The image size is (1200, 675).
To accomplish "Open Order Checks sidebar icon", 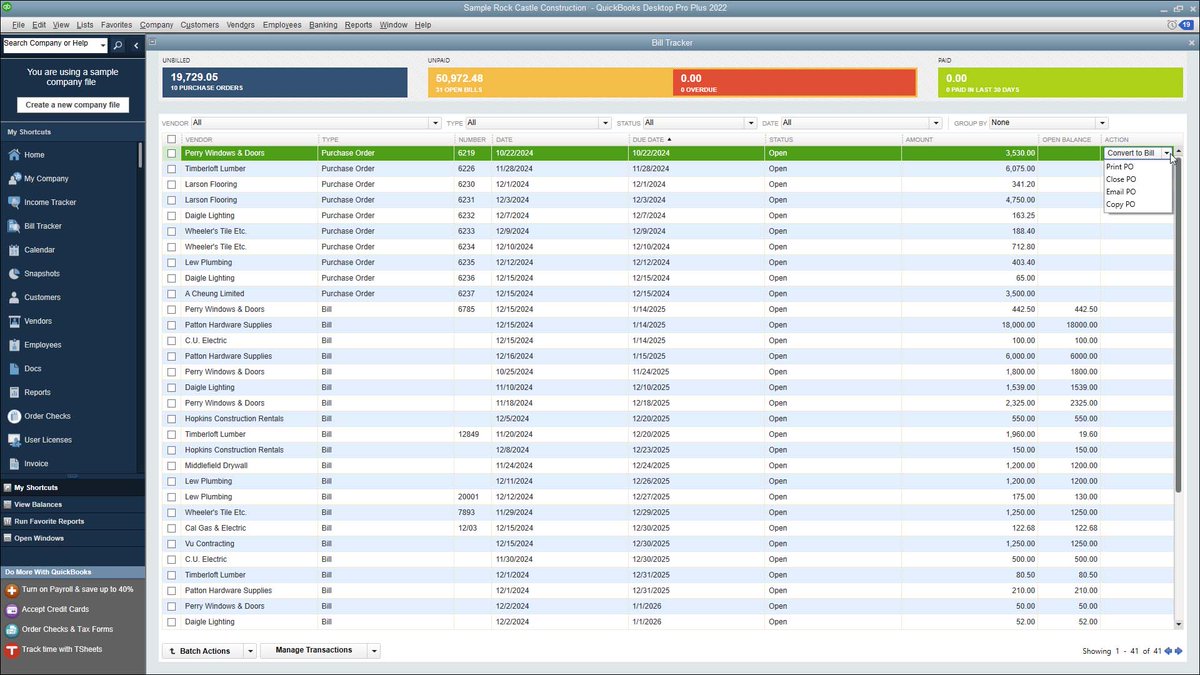I will 14,416.
